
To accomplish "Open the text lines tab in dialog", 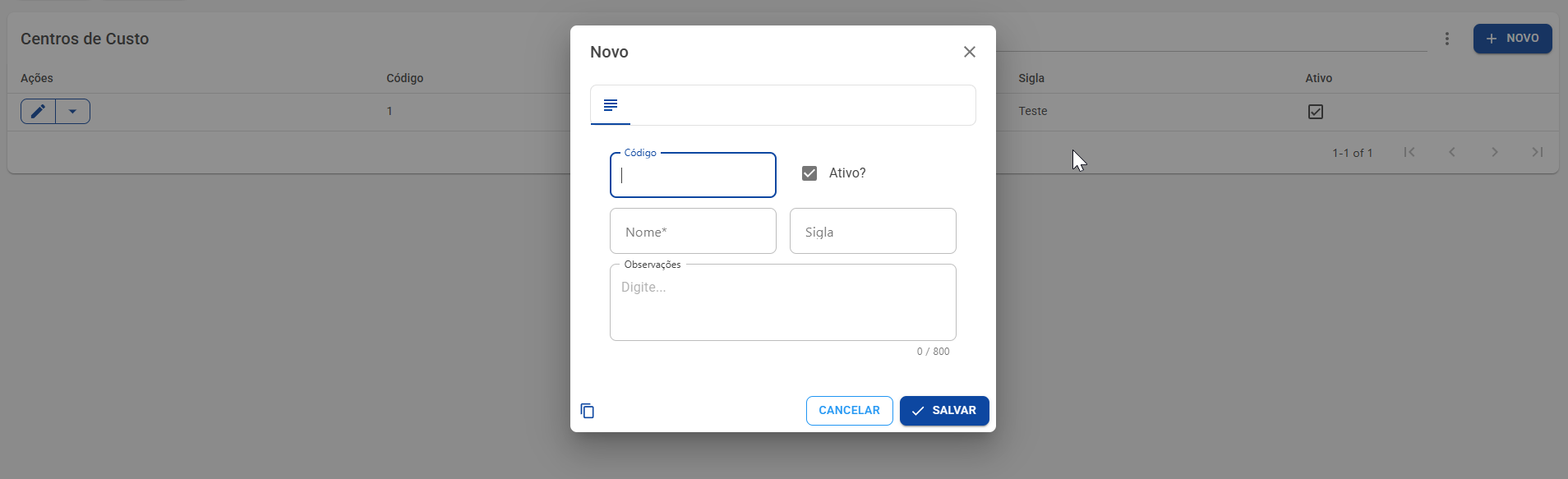I will pyautogui.click(x=611, y=105).
